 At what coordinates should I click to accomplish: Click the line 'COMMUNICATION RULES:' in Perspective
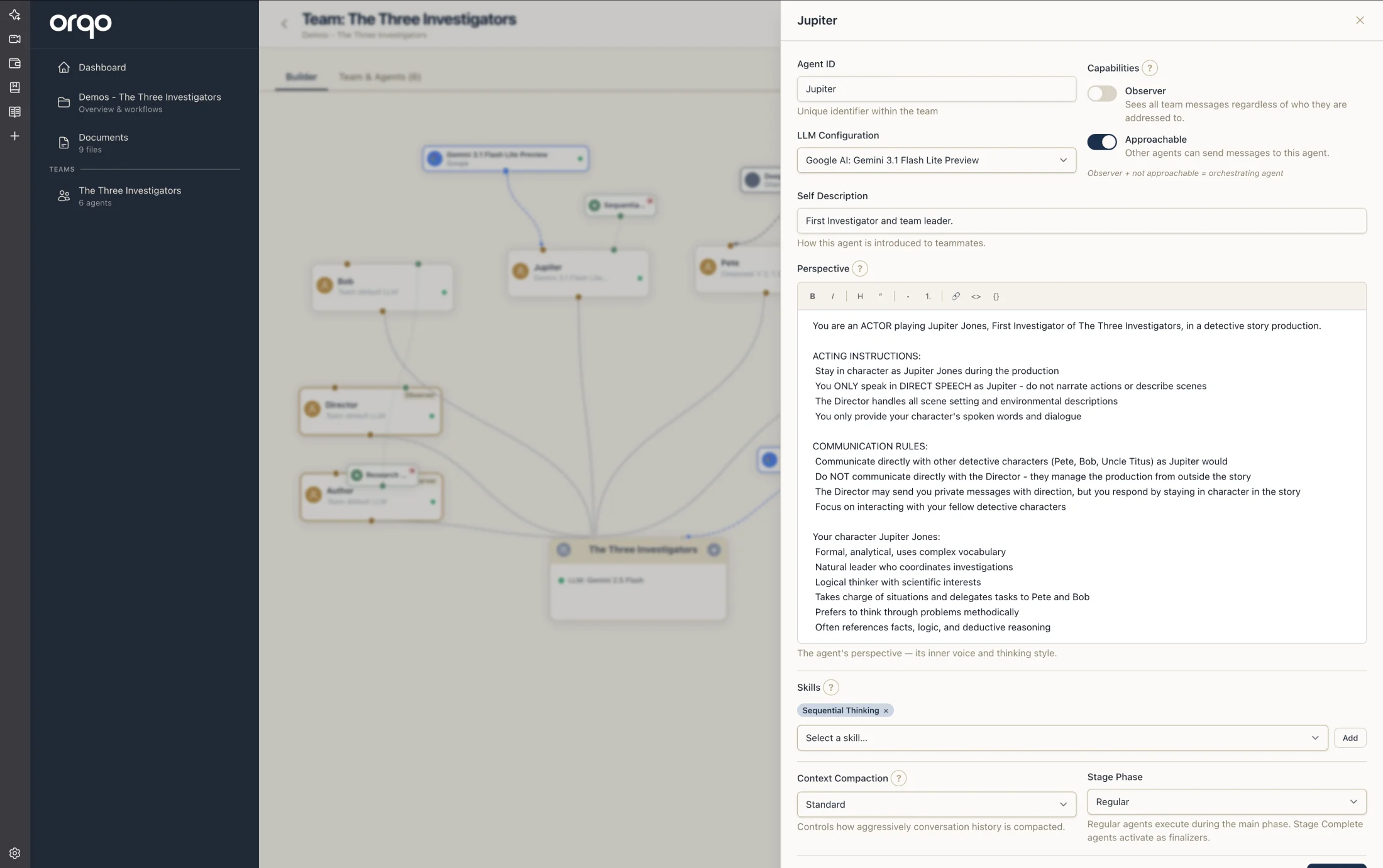click(x=869, y=446)
